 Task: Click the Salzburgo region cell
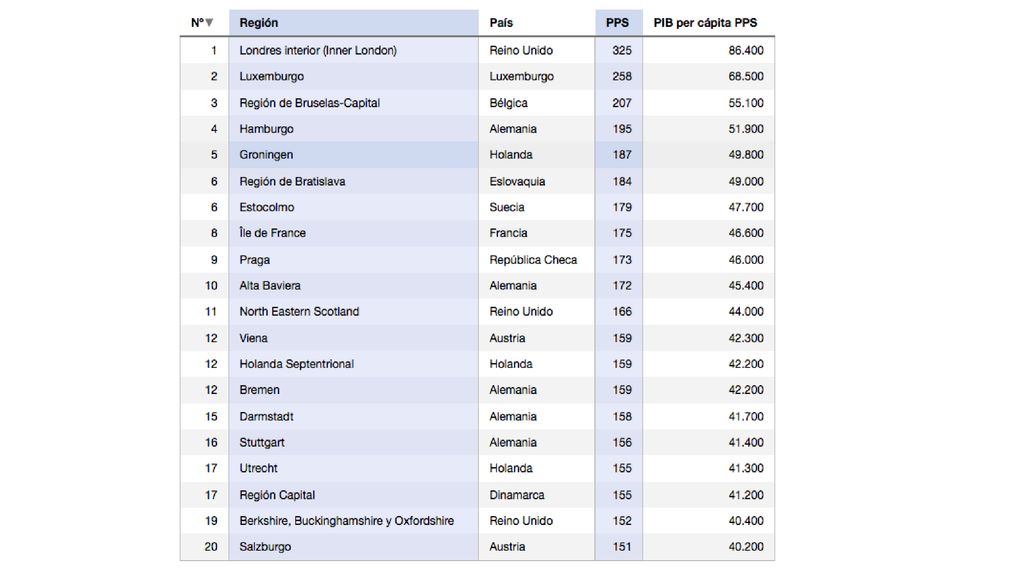tap(353, 547)
